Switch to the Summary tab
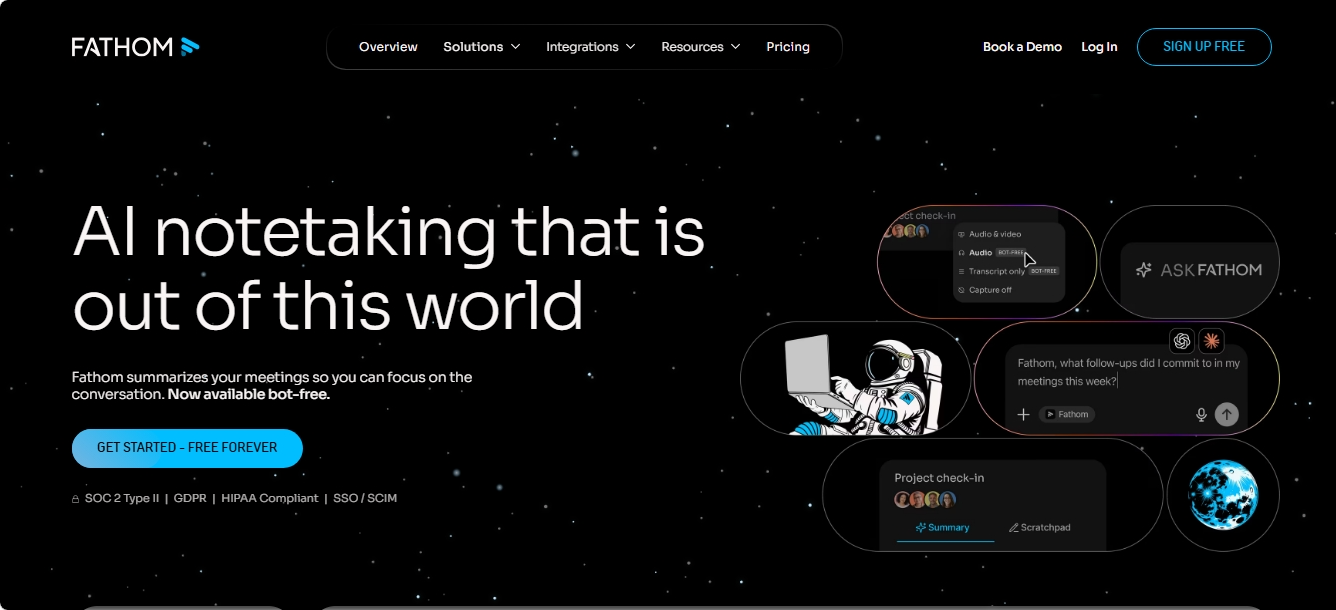Screen dimensions: 1336x610 943,527
